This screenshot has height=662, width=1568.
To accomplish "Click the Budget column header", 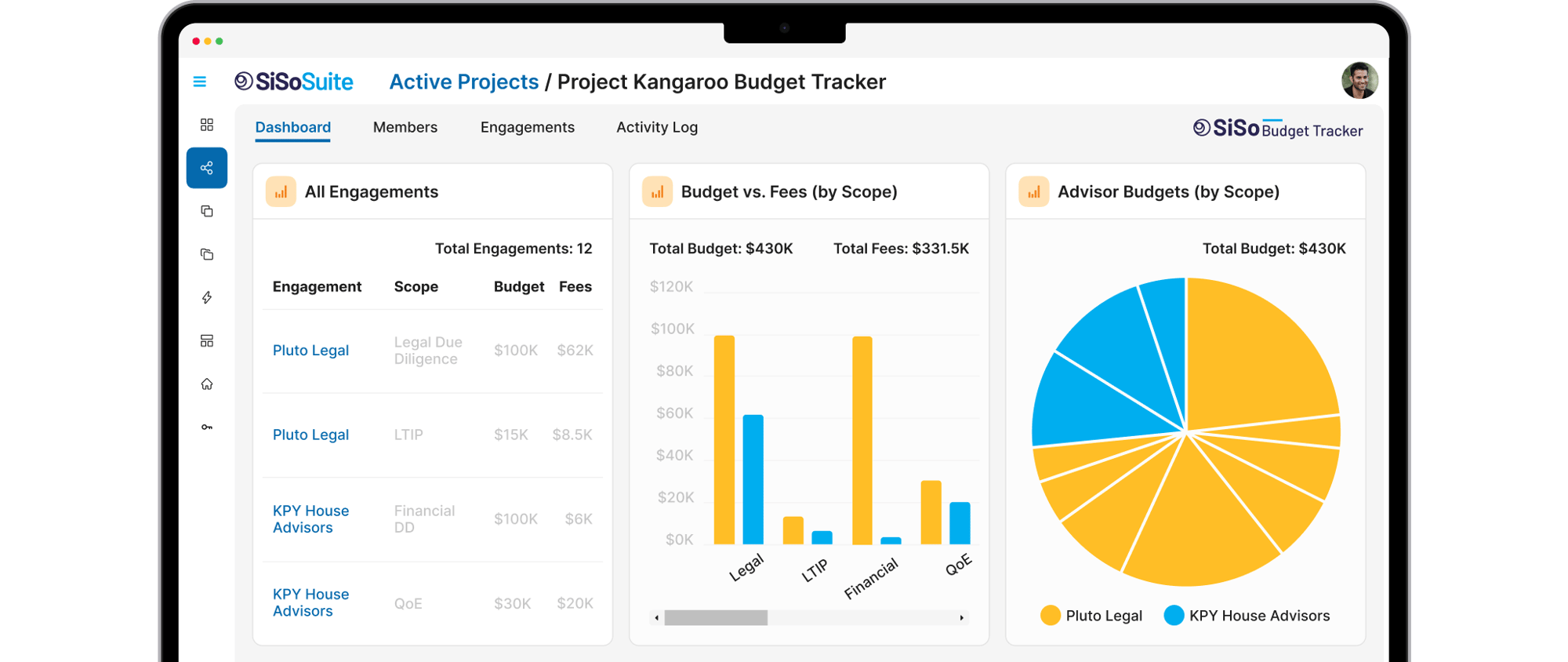I will click(x=519, y=287).
